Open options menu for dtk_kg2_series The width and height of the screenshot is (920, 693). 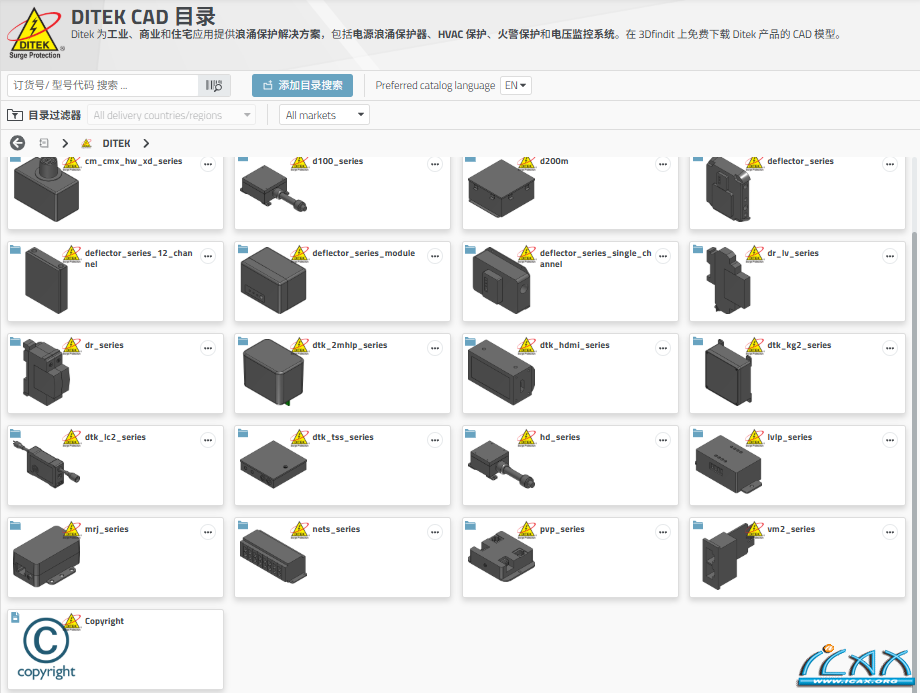pyautogui.click(x=890, y=349)
